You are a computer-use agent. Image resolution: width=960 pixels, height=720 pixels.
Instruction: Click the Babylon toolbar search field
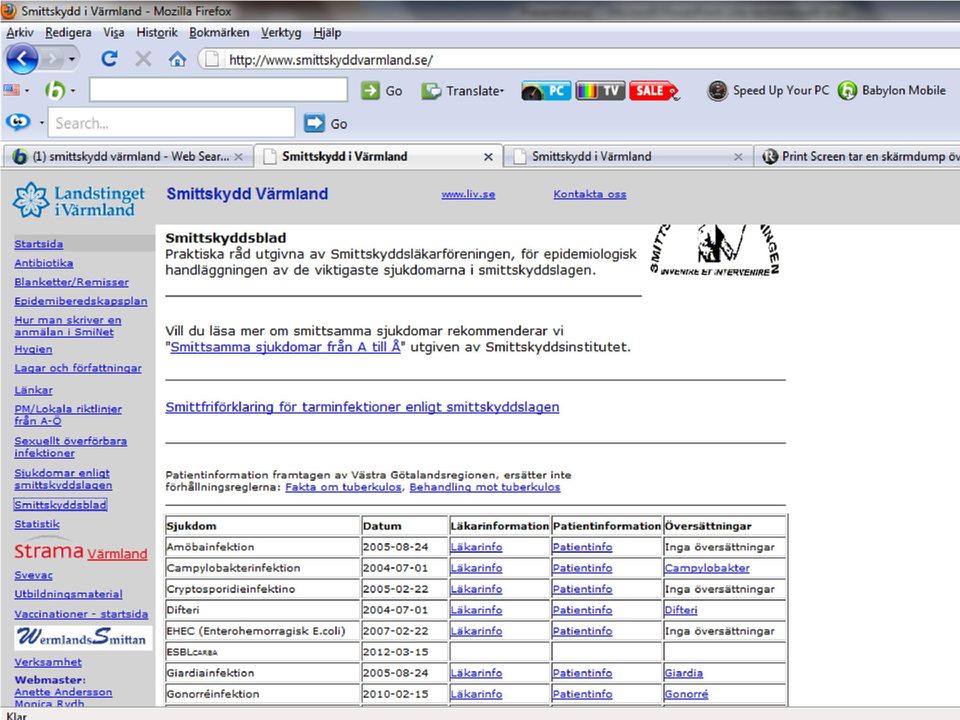219,90
